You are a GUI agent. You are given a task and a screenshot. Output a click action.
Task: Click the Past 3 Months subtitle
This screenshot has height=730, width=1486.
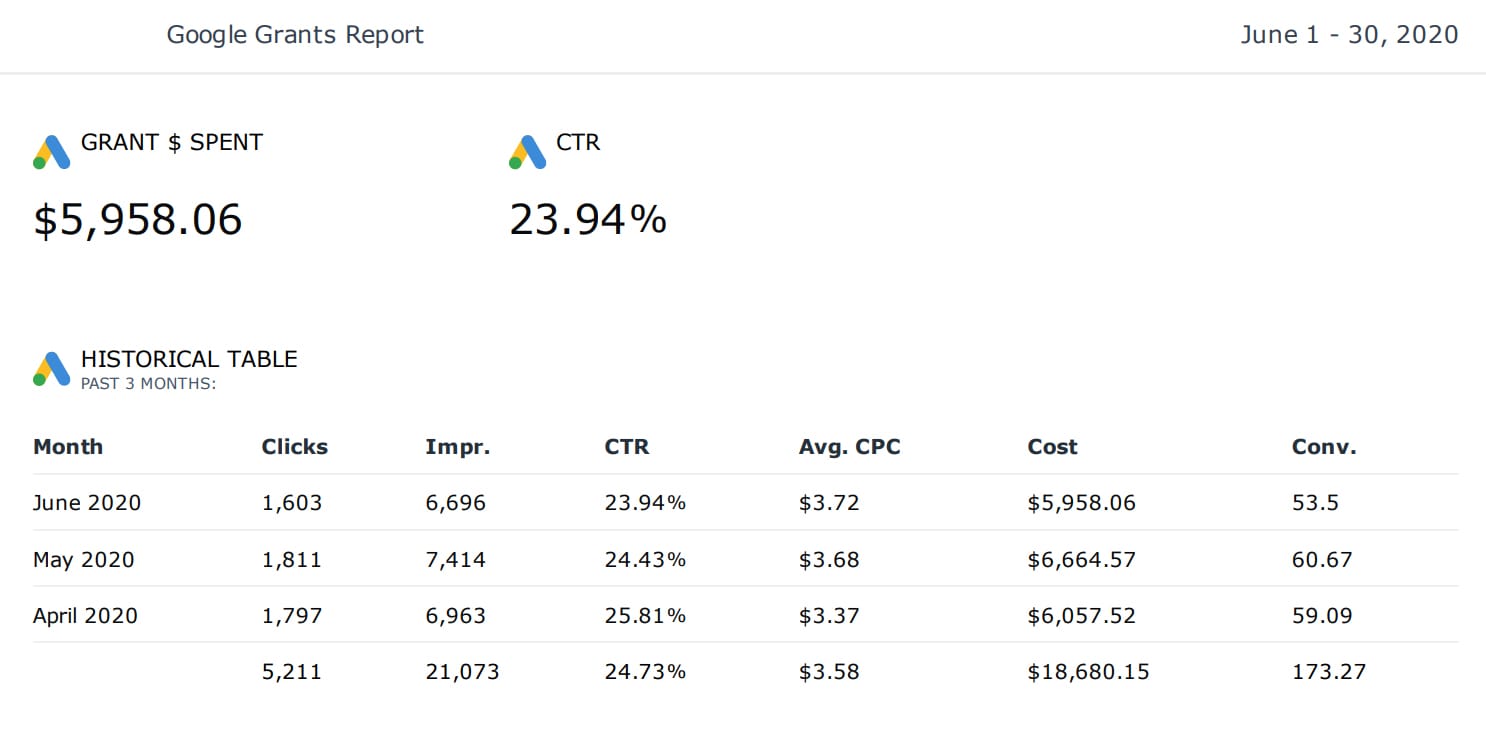pyautogui.click(x=148, y=383)
